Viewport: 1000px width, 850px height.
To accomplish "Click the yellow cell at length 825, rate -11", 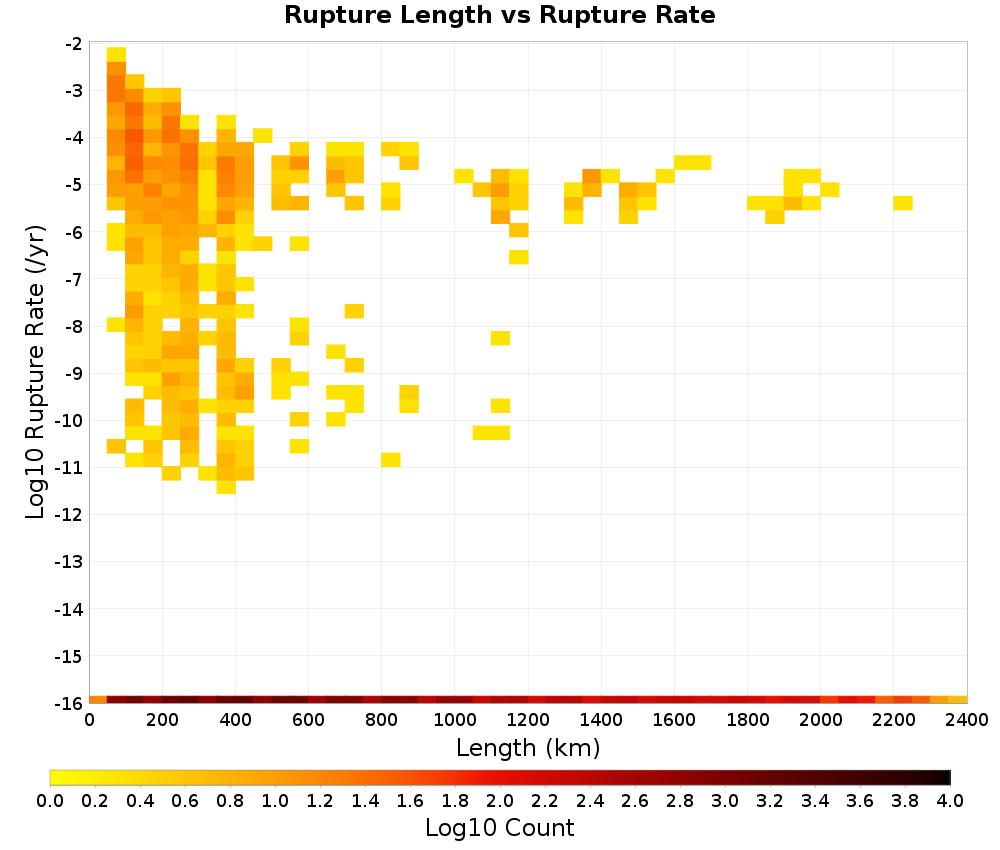I will click(391, 460).
